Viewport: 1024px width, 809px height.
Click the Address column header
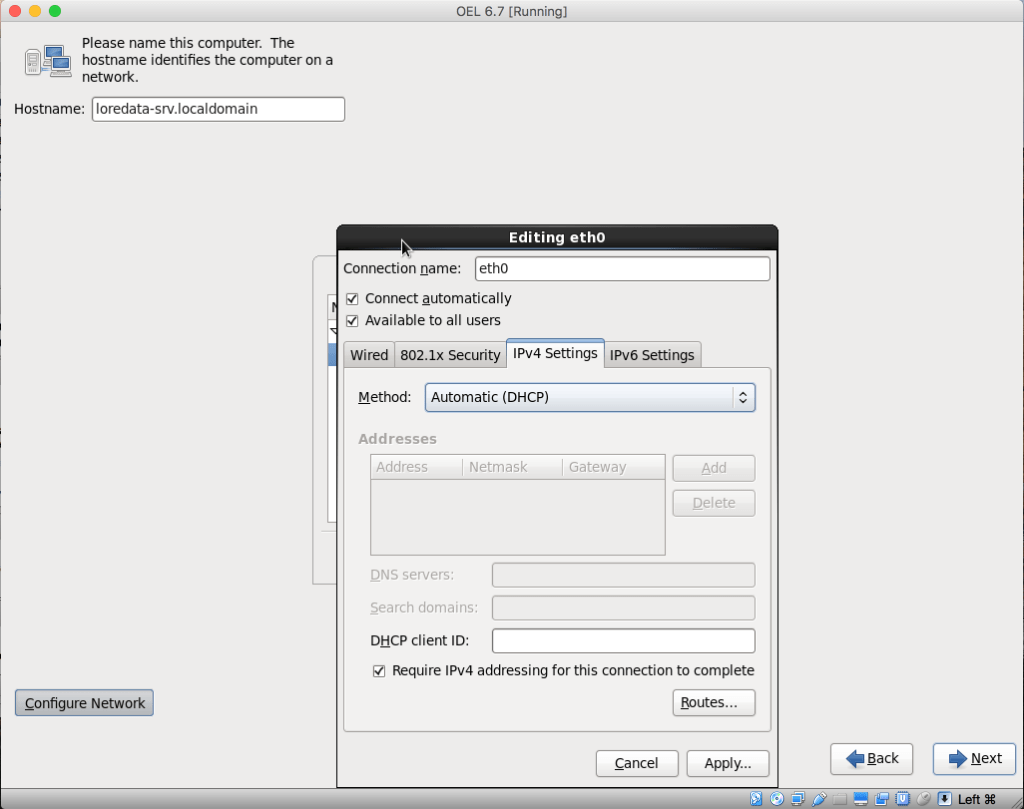[x=417, y=468]
